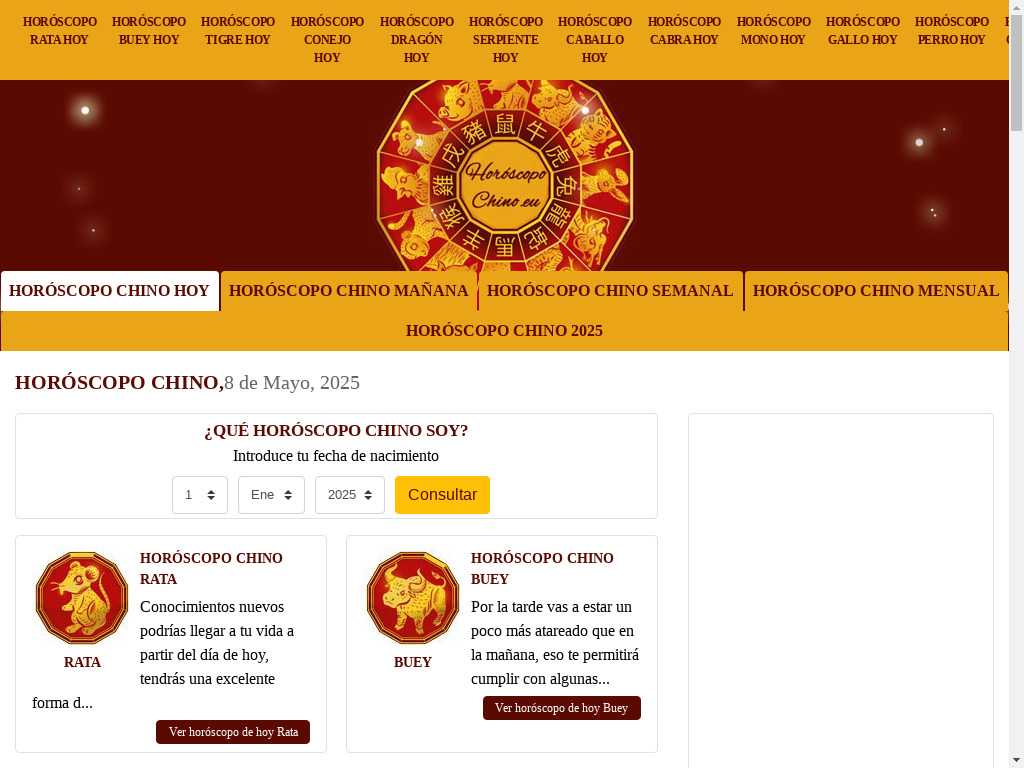1024x768 pixels.
Task: Click Ver horóscopo de hoy Buey button
Action: tap(562, 708)
